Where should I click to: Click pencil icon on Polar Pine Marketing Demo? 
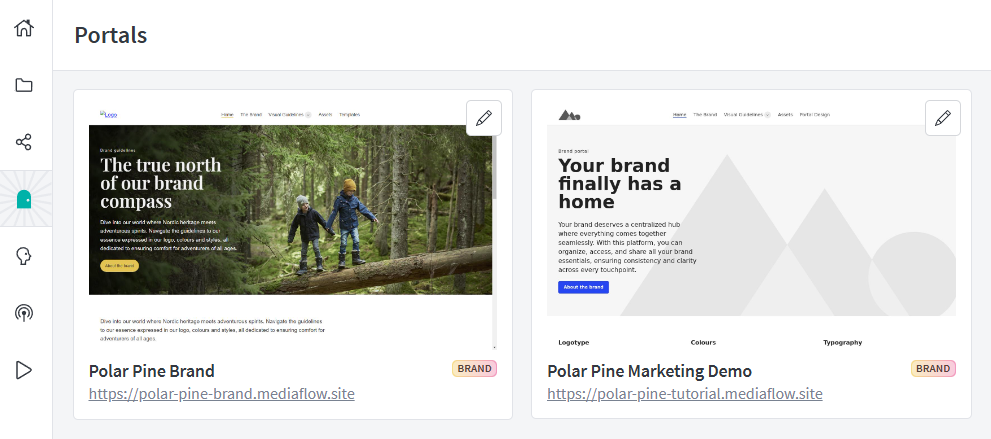click(942, 118)
